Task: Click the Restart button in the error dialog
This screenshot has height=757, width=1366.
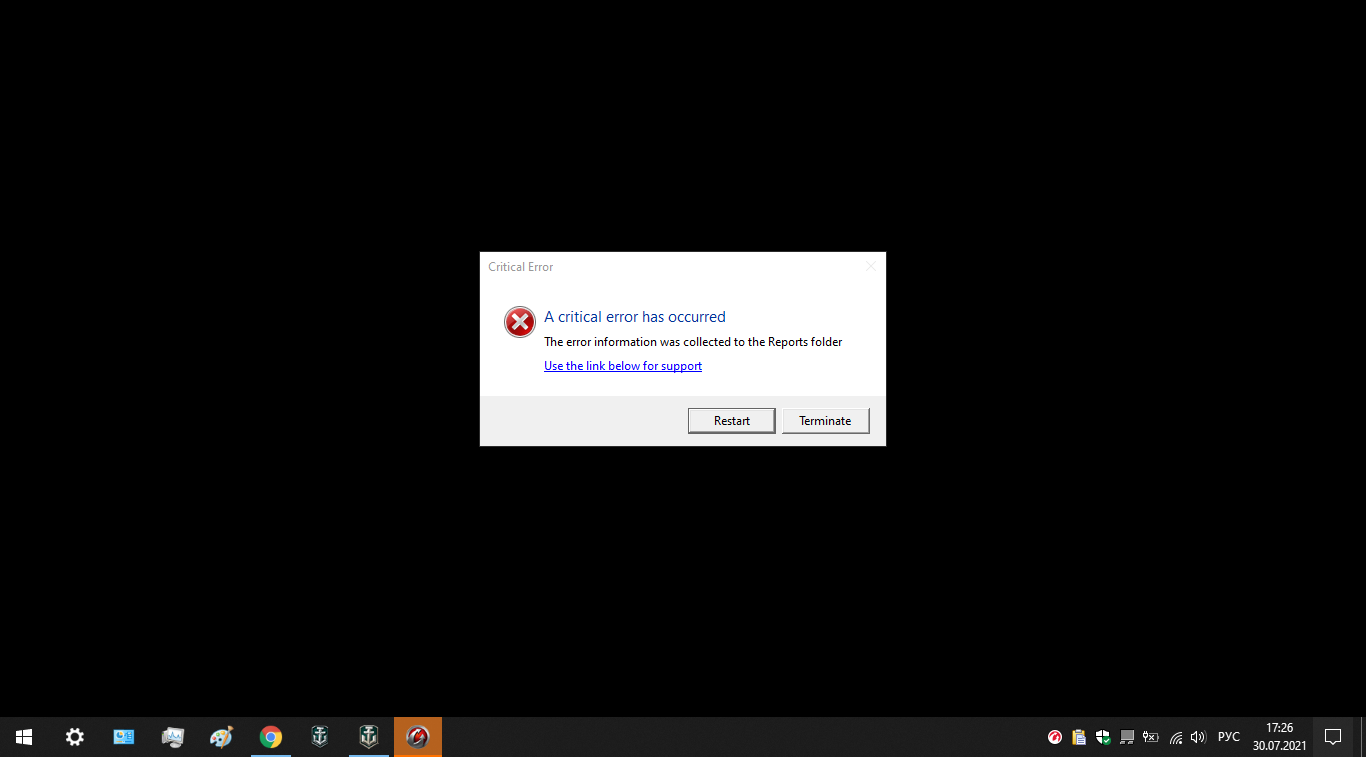Action: pos(731,421)
